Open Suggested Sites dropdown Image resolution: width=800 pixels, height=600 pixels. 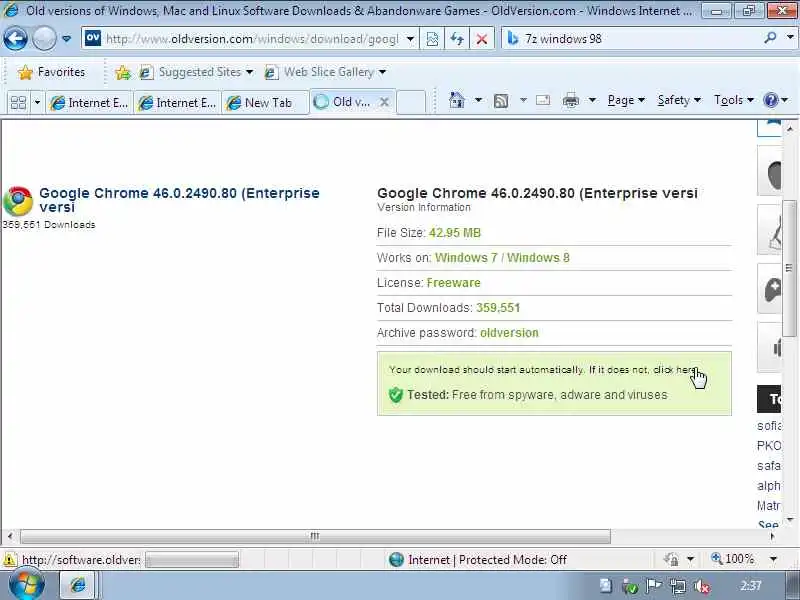pyautogui.click(x=196, y=72)
